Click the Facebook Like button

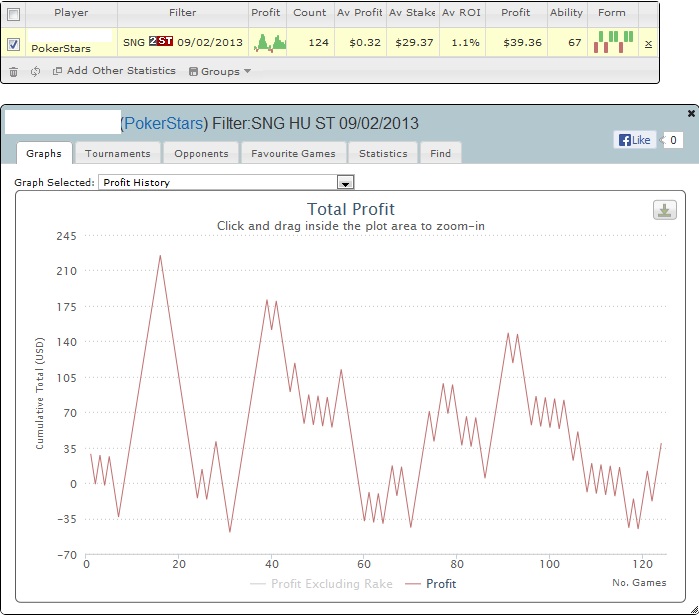pyautogui.click(x=635, y=140)
